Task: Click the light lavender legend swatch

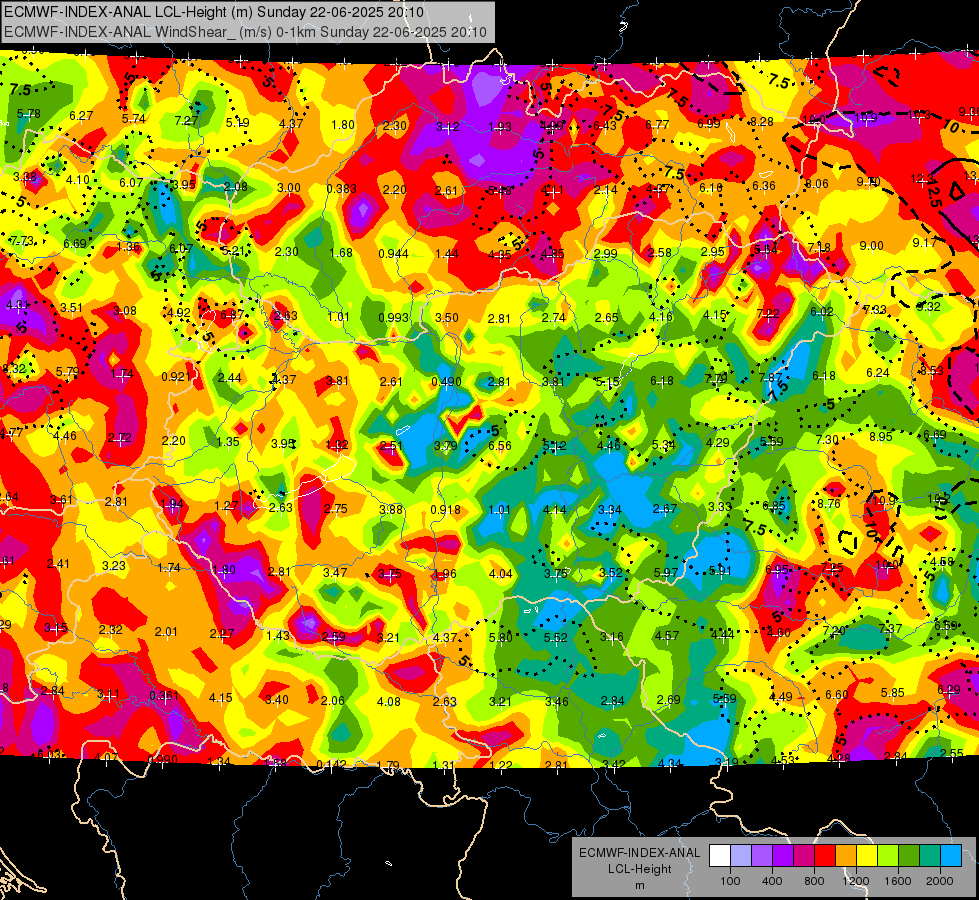Action: (741, 855)
